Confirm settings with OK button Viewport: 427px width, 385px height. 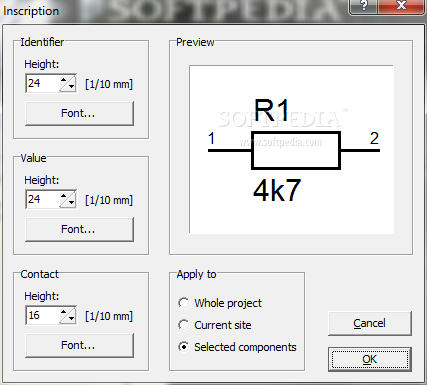point(370,359)
